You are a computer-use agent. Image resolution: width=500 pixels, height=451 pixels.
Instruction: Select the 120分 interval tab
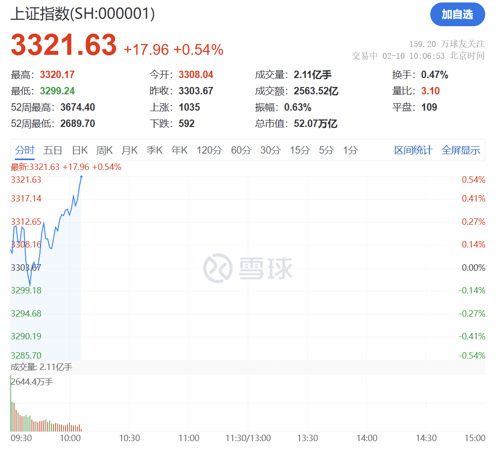click(209, 150)
